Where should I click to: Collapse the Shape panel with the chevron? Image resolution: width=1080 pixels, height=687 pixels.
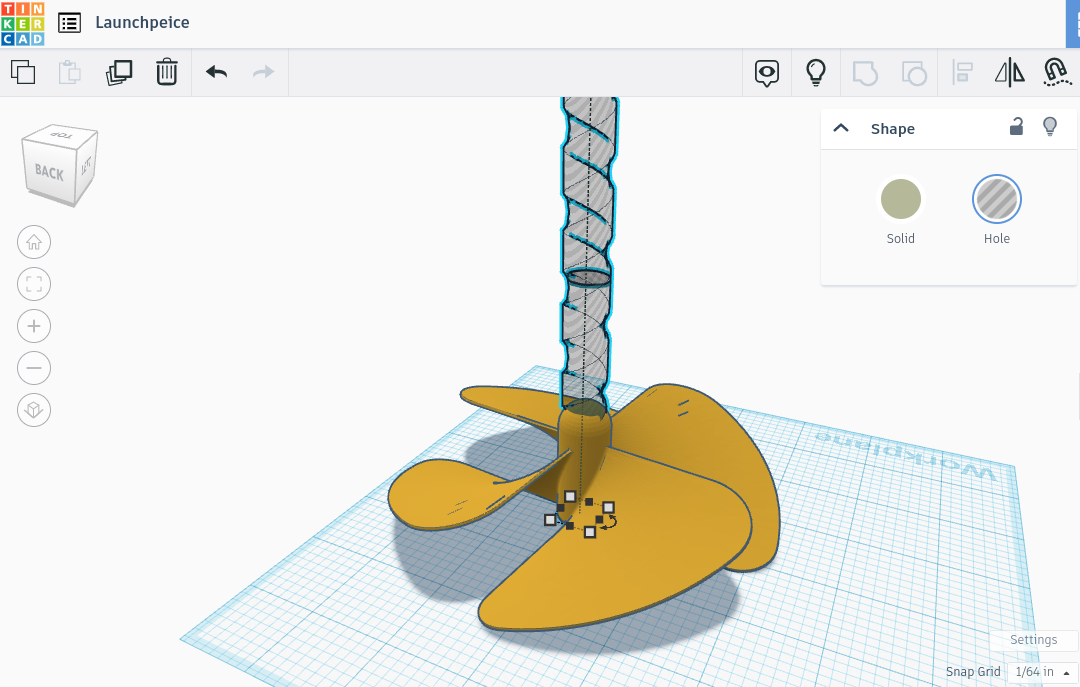point(841,127)
